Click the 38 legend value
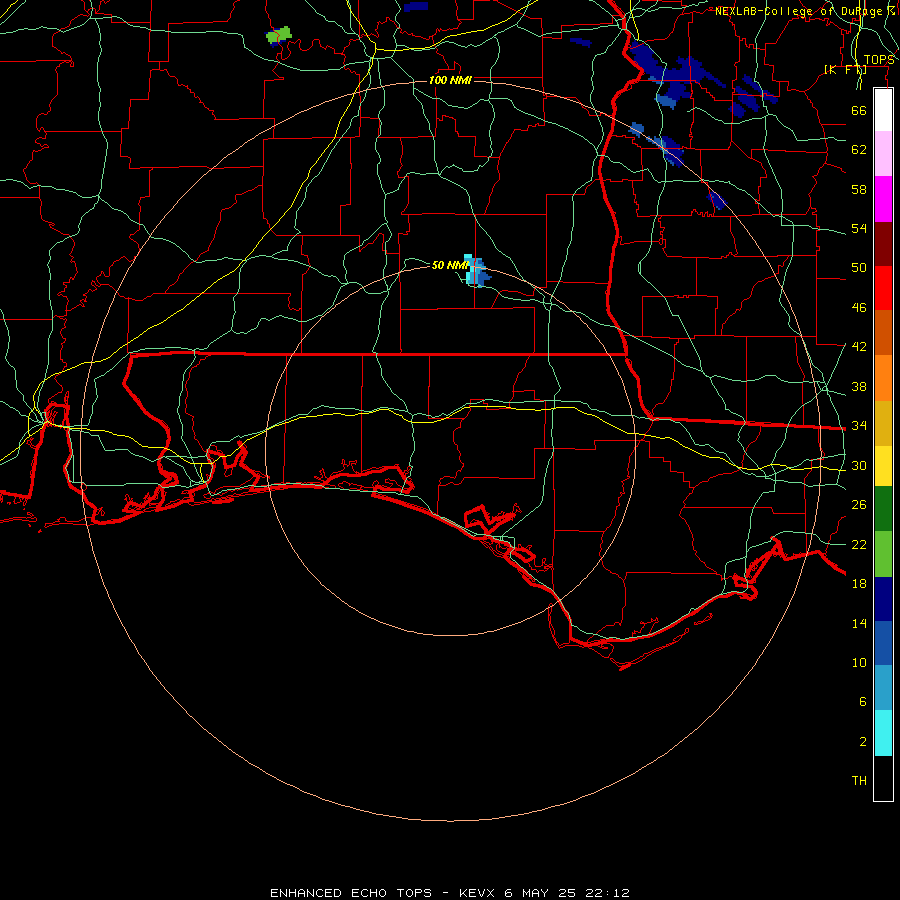900x900 pixels. click(x=859, y=386)
